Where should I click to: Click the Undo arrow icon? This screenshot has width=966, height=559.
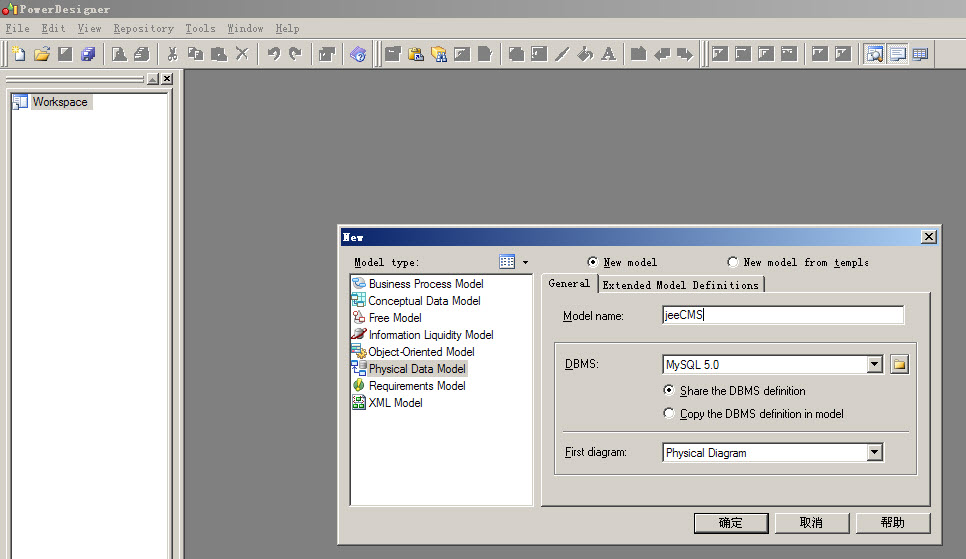pos(274,54)
